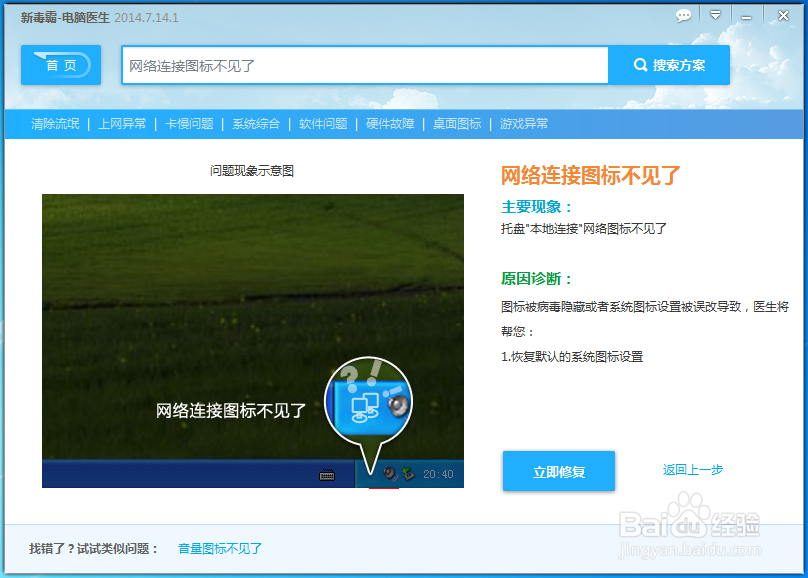808x578 pixels.
Task: Click the orange heading 网络连接图标不见了
Action: click(x=591, y=176)
